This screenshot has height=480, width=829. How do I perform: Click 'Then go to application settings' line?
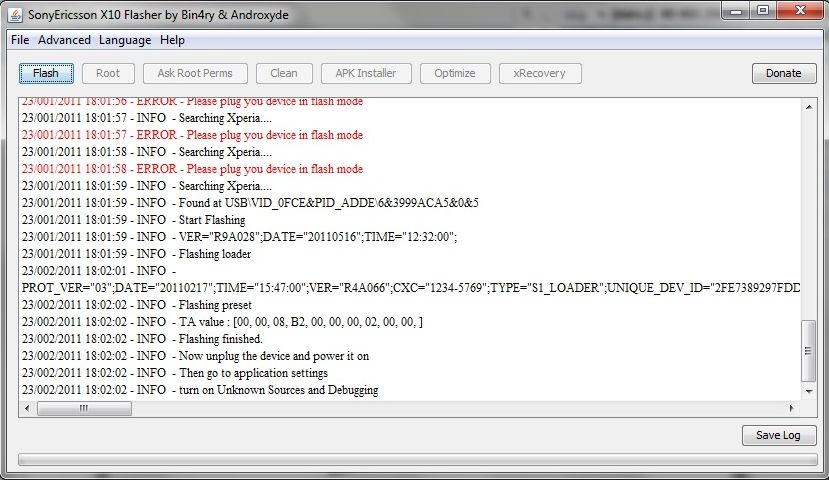click(x=174, y=373)
